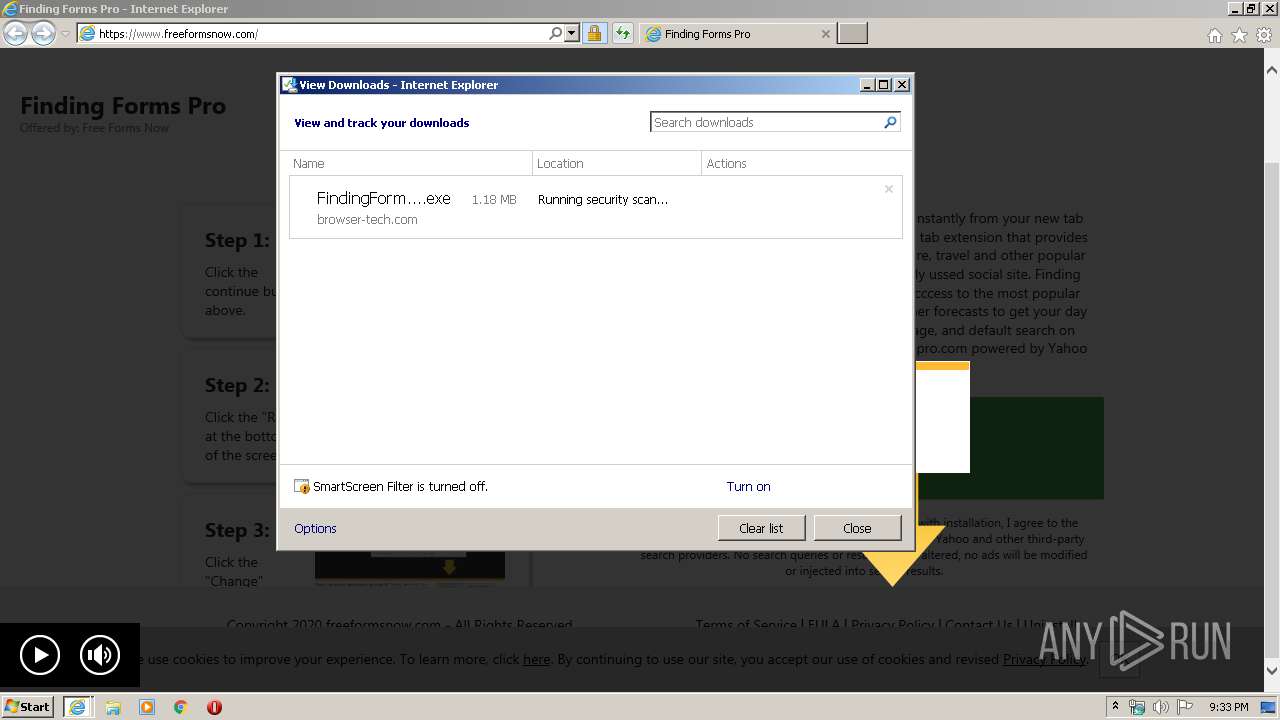Click the Action Center flag tray icon
This screenshot has height=720, width=1280.
click(x=1185, y=707)
